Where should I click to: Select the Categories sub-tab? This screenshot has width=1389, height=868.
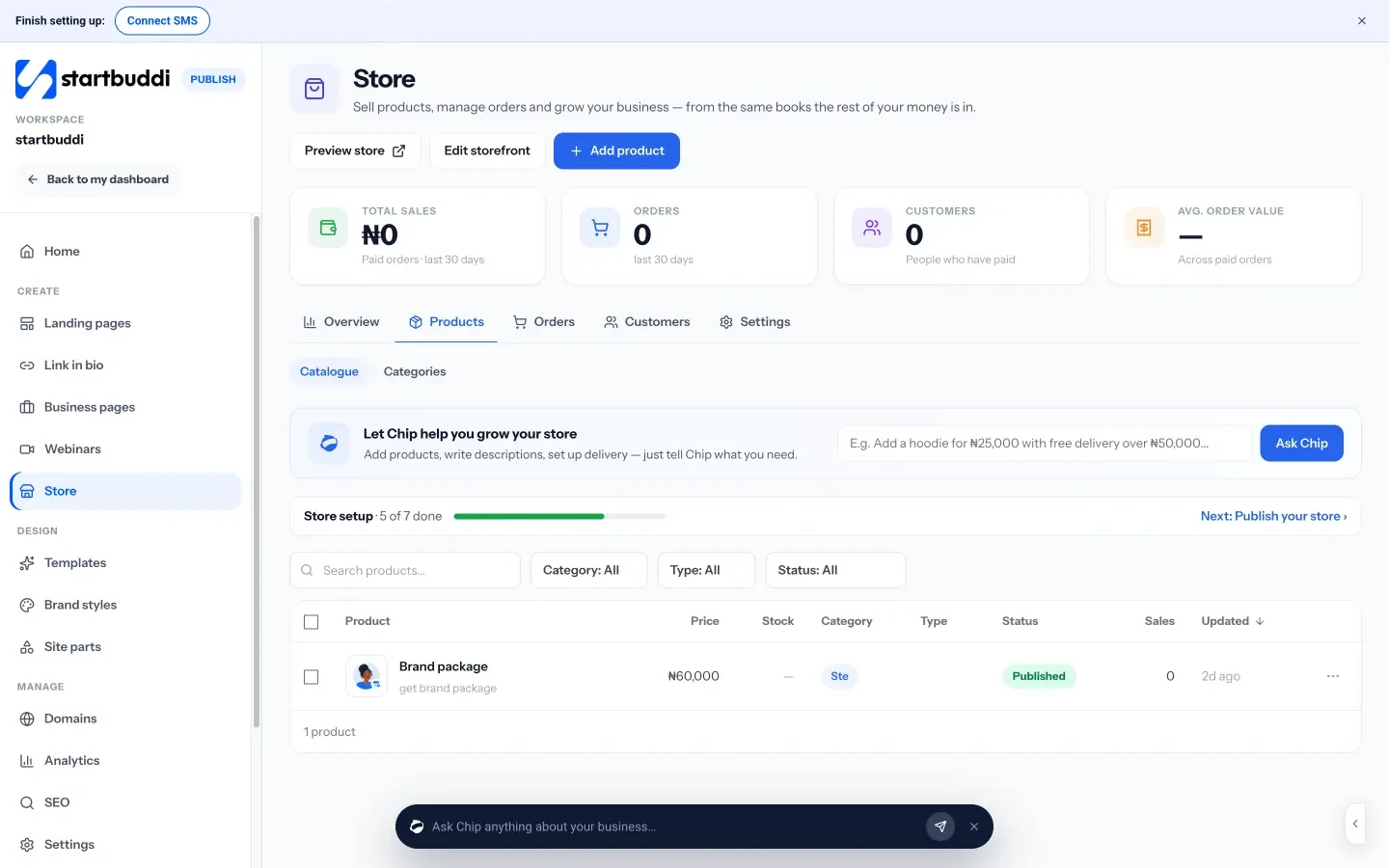pyautogui.click(x=415, y=371)
